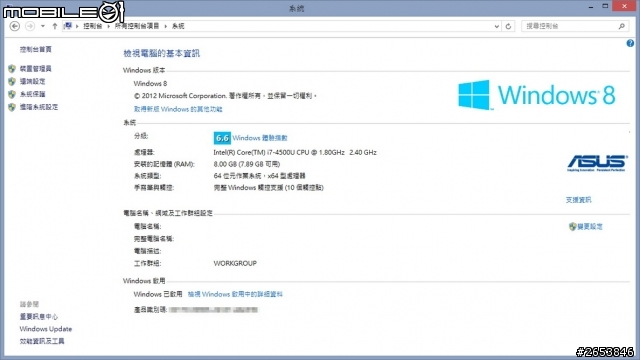Click the search magnifier icon
The height and width of the screenshot is (360, 640).
(x=622, y=26)
